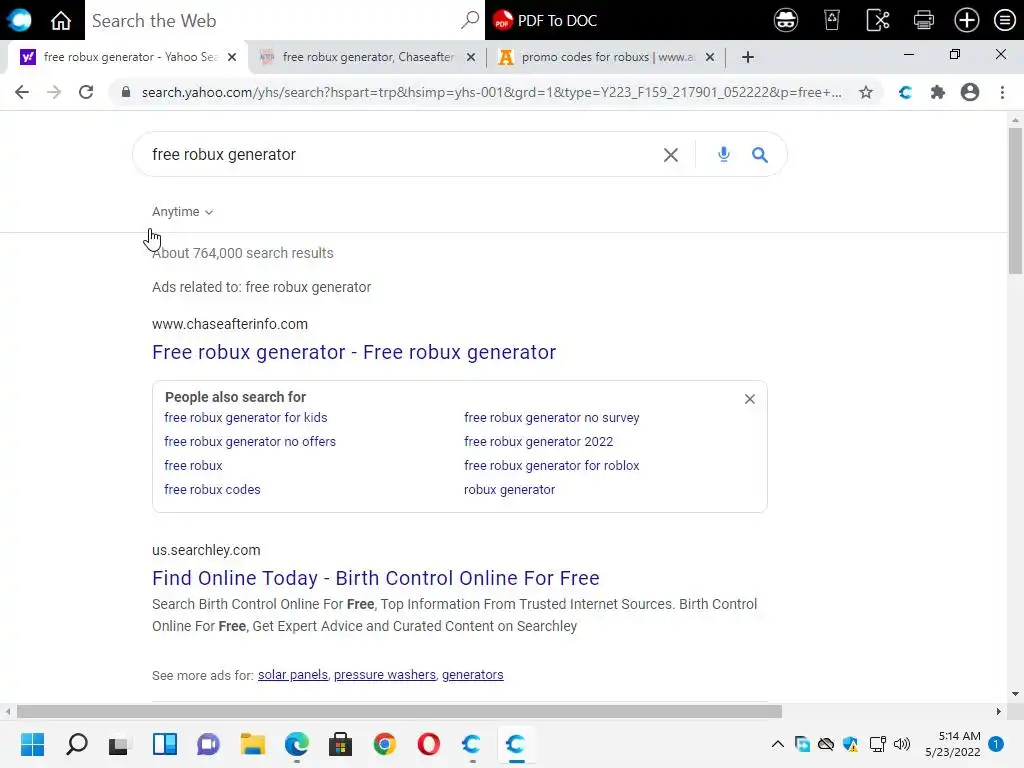Open Opera from the taskbar
The image size is (1024, 768).
coord(428,744)
